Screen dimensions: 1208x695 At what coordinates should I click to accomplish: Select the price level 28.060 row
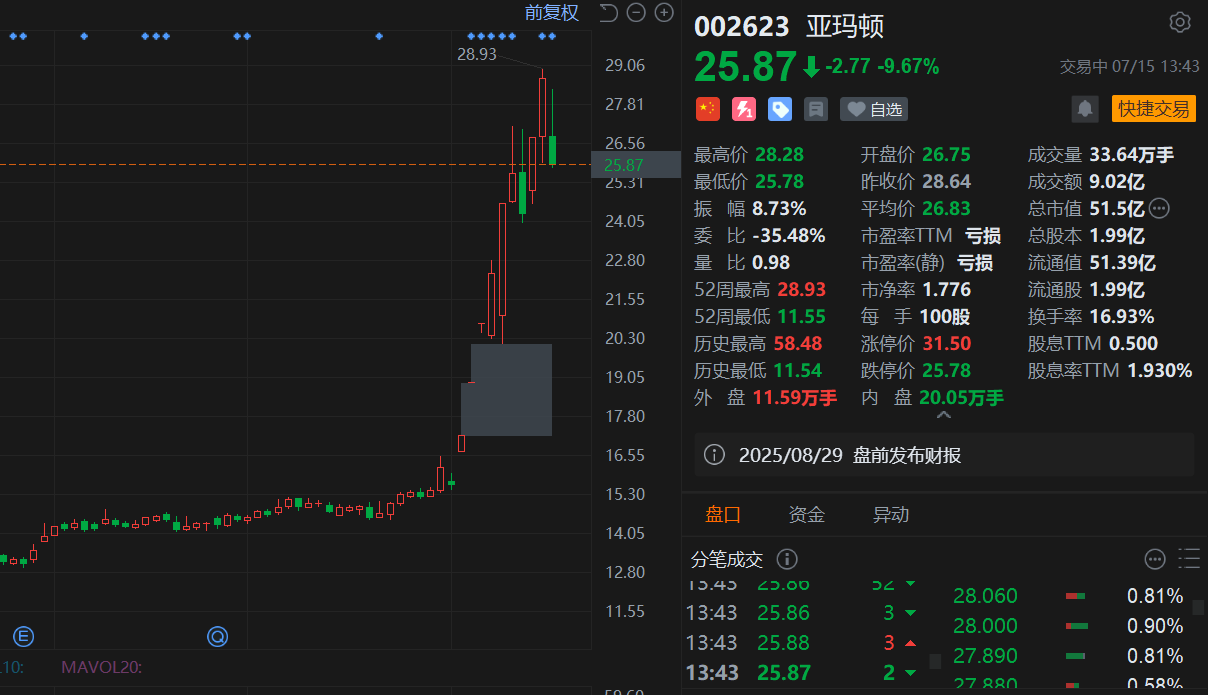[x=1068, y=596]
